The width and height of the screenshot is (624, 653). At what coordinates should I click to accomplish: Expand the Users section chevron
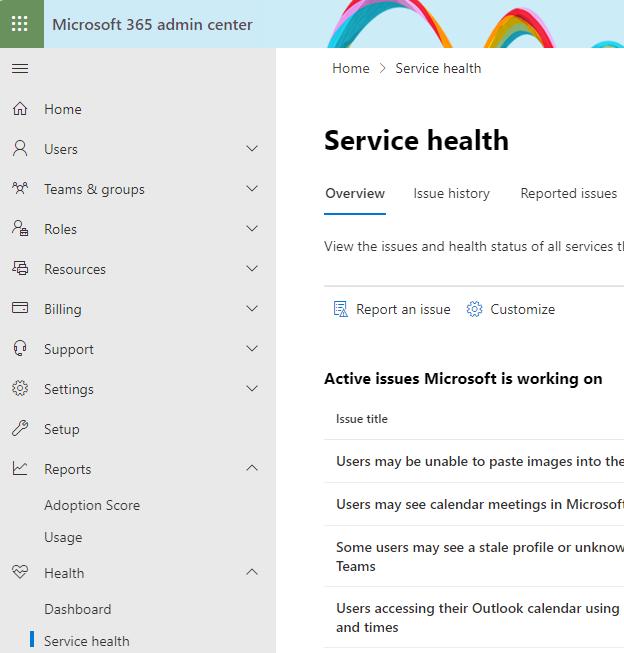click(252, 148)
